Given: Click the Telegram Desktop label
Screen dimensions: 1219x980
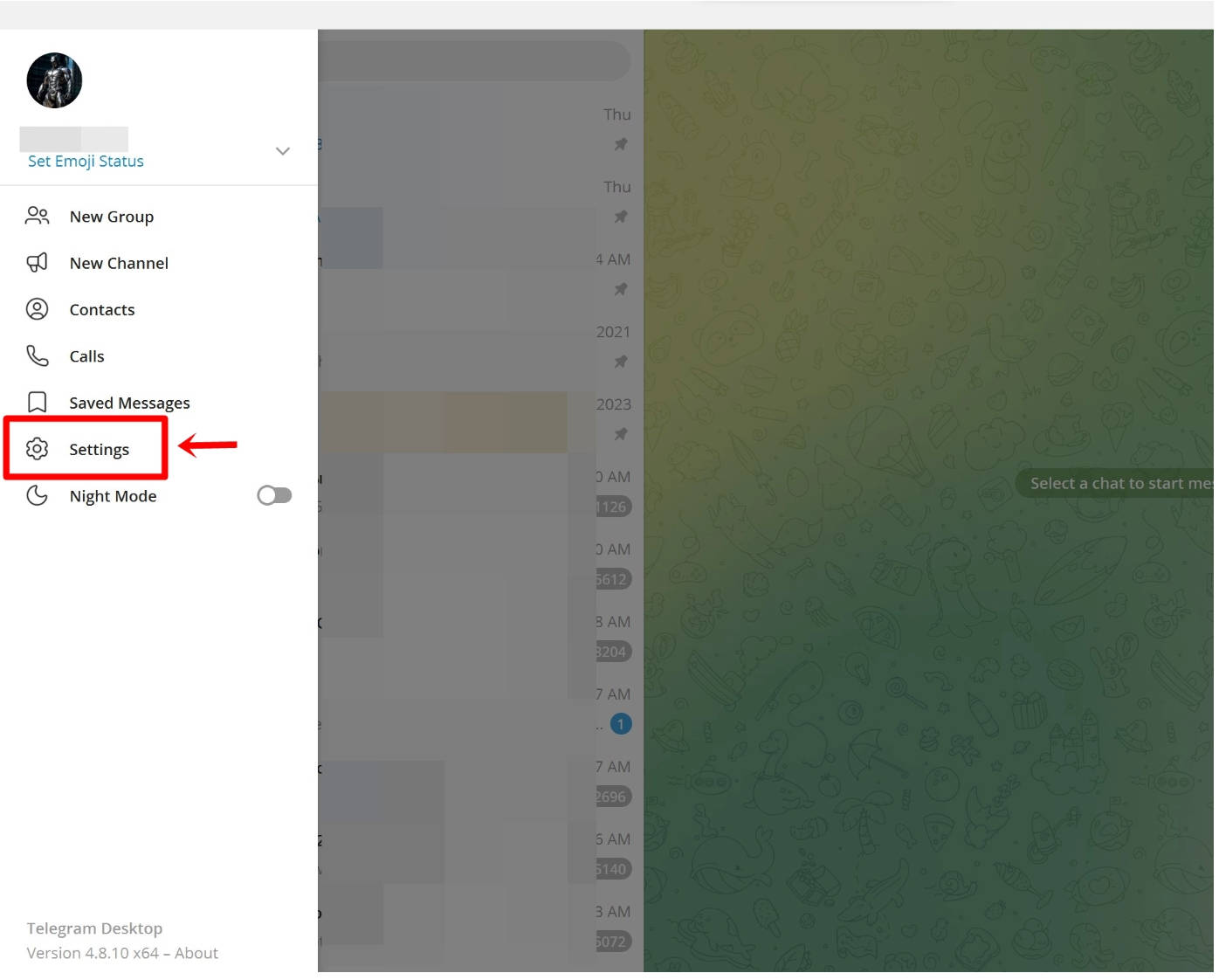Looking at the screenshot, I should click(x=94, y=928).
